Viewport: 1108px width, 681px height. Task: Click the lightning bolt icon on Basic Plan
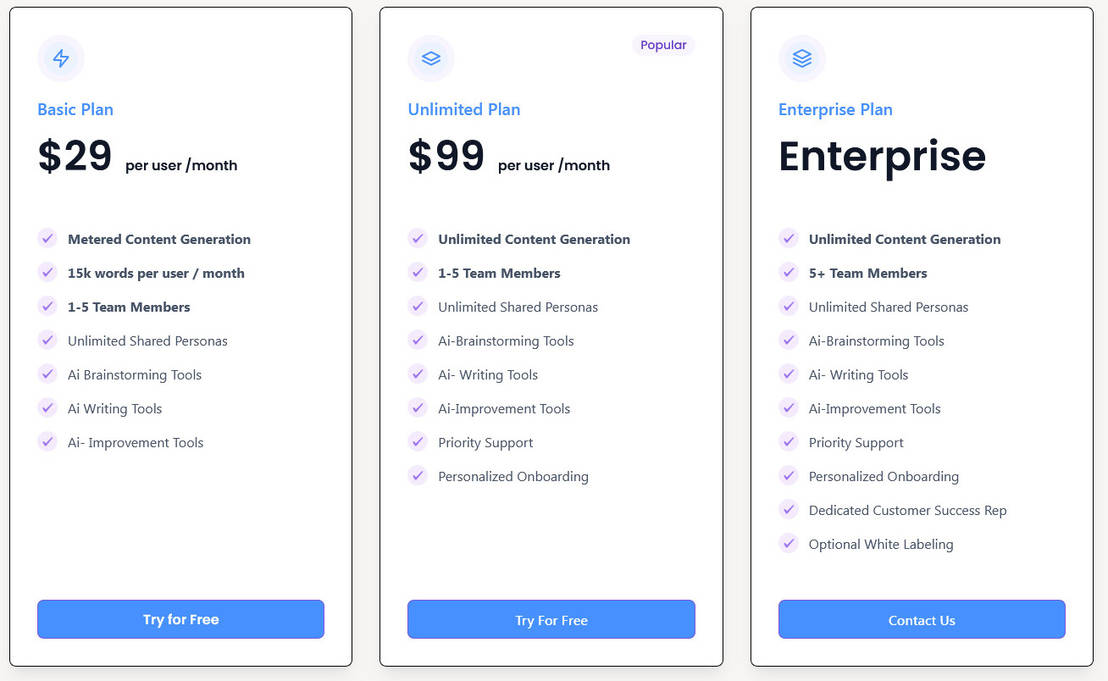coord(60,58)
